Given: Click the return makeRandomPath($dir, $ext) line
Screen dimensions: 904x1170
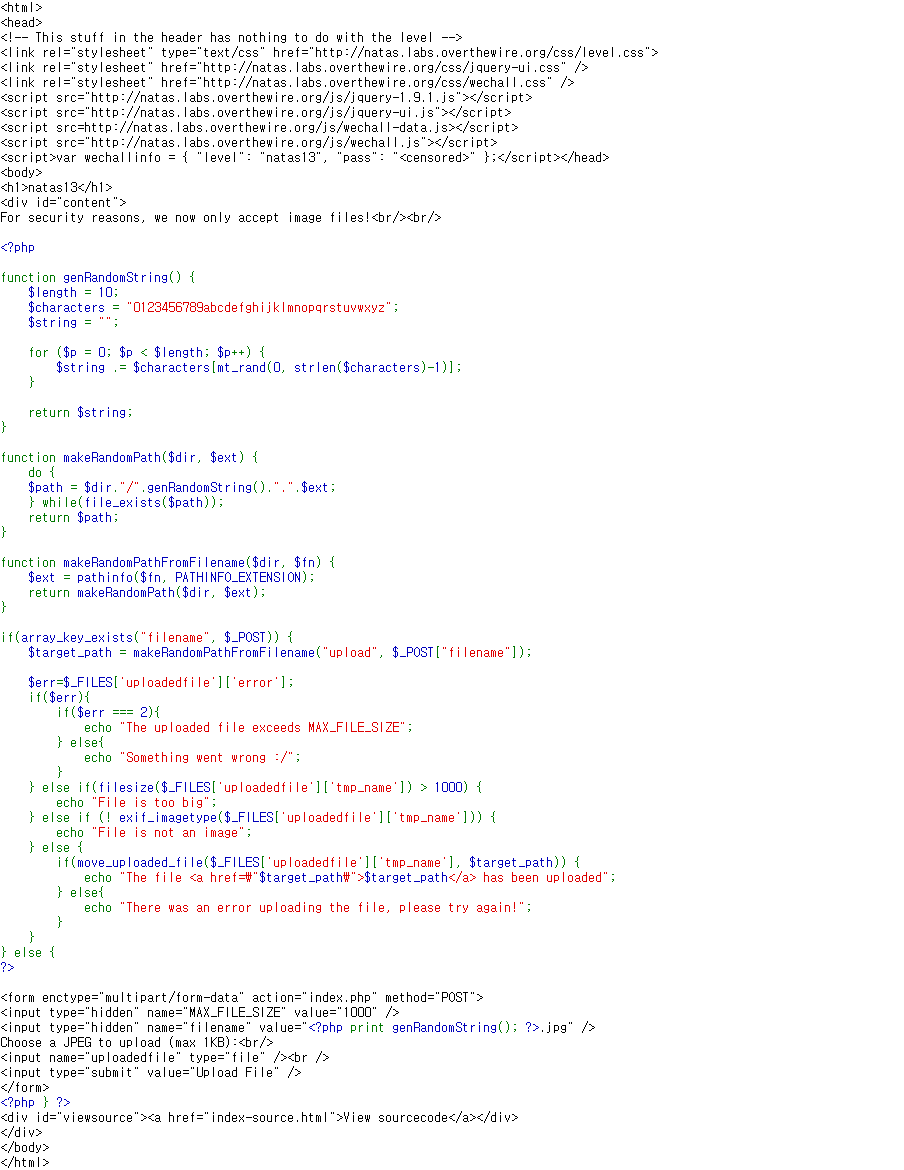Looking at the screenshot, I should pos(147,592).
